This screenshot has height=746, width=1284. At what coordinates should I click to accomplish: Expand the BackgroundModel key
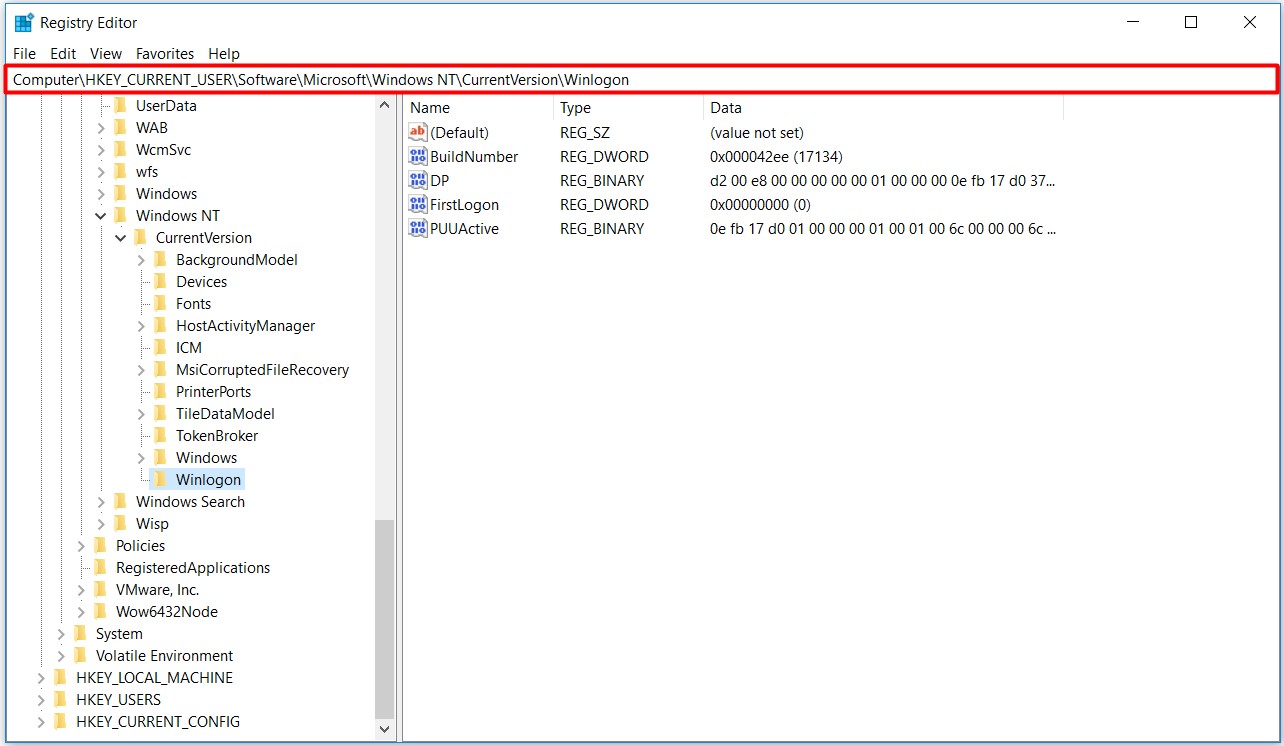[141, 259]
